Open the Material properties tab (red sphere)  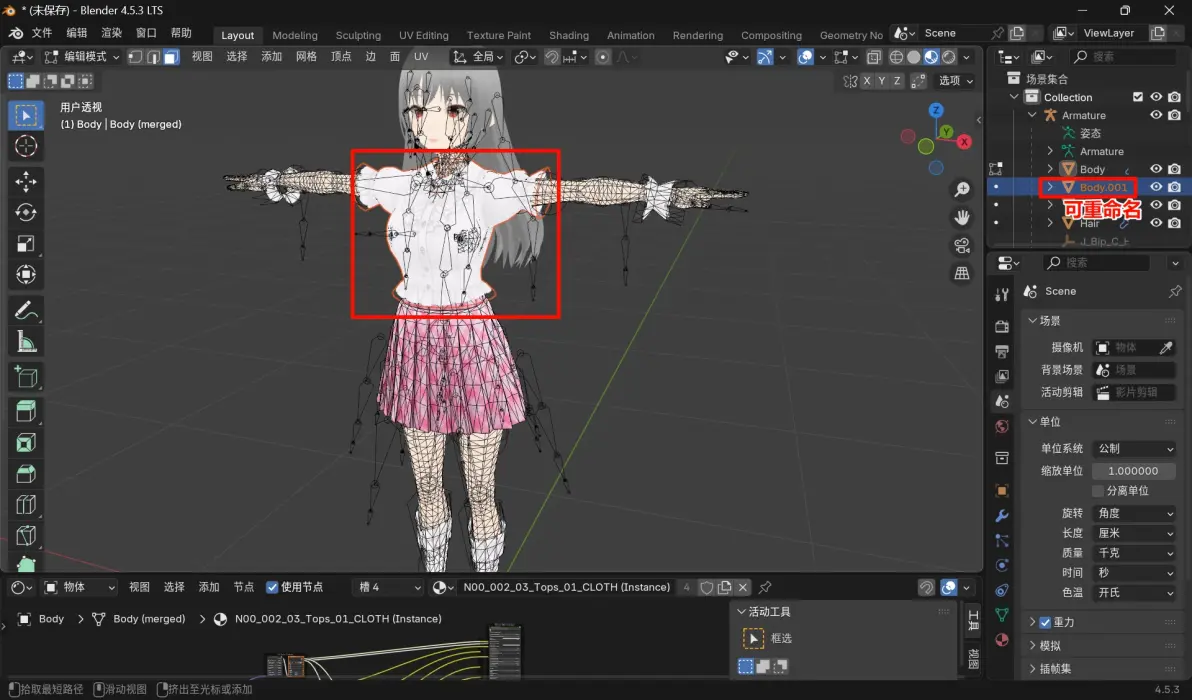tap(1002, 640)
